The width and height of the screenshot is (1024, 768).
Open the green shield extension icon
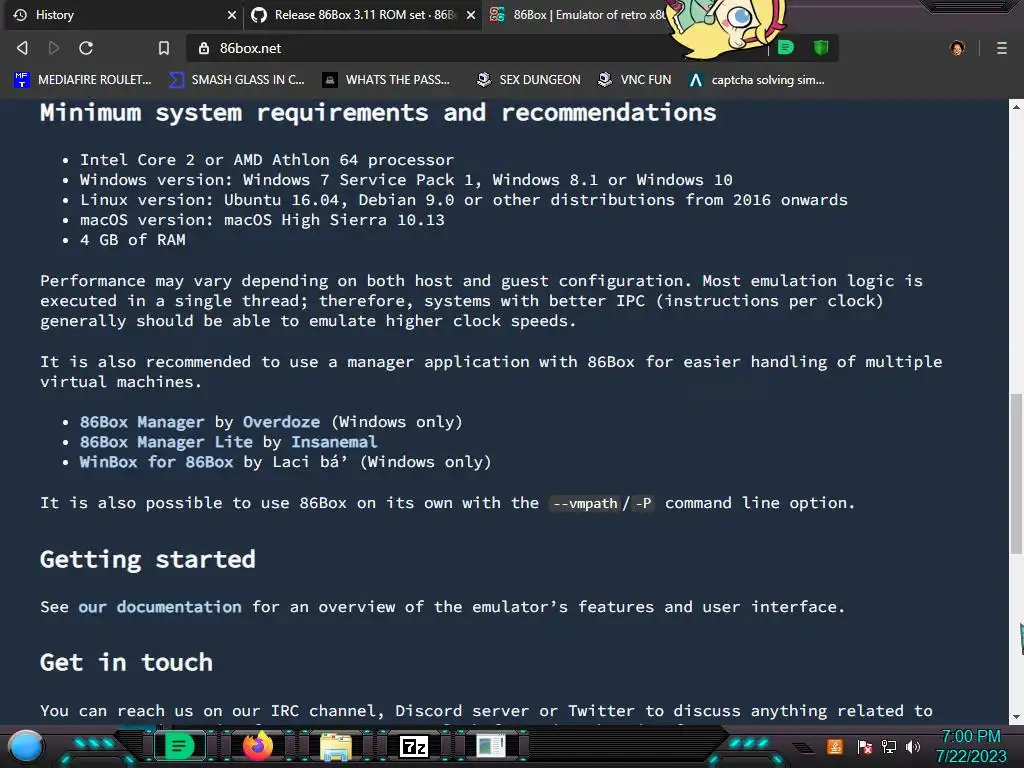(821, 47)
